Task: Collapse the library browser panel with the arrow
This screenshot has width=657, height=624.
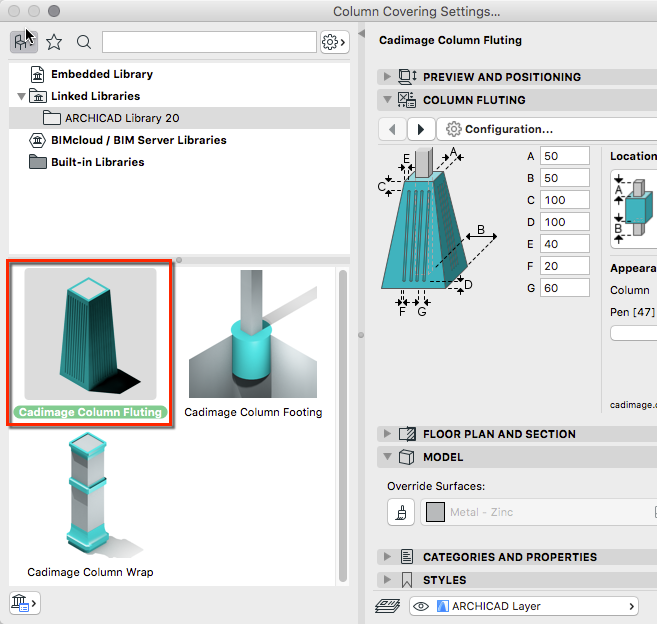Action: click(x=361, y=34)
